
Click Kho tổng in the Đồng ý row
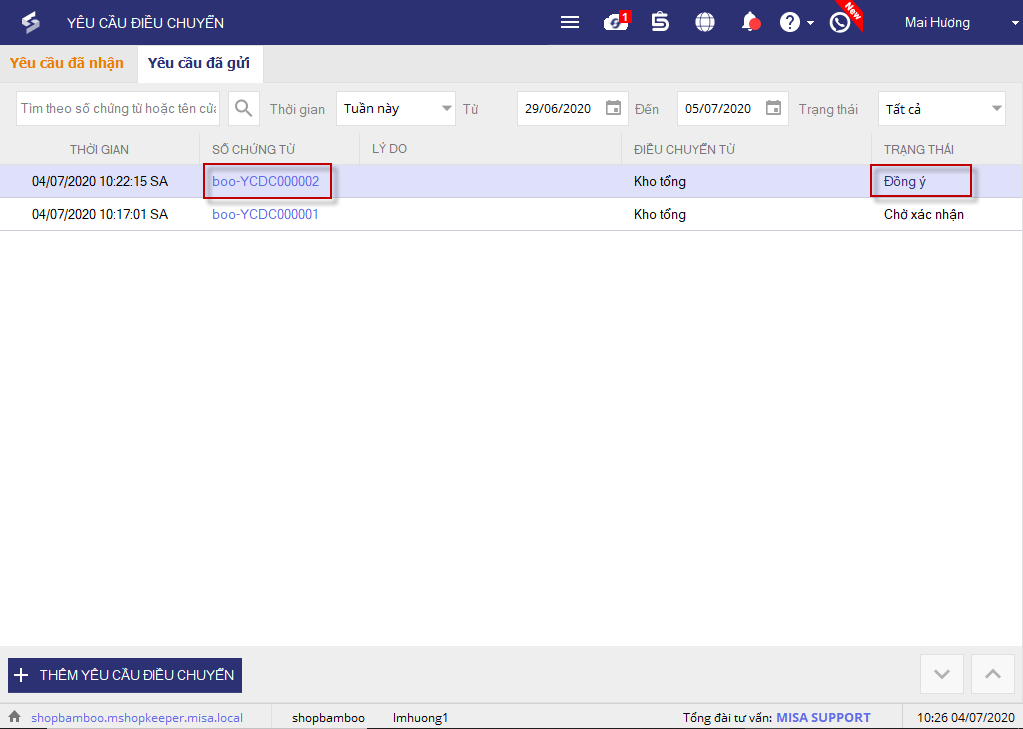tap(660, 181)
